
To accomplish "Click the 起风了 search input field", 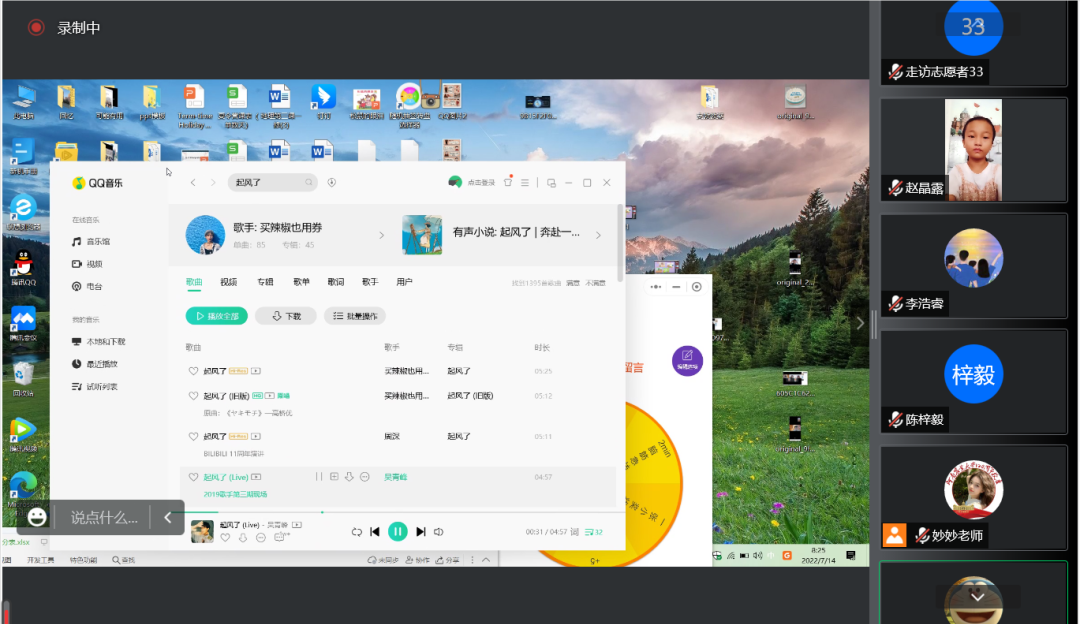I will pyautogui.click(x=272, y=182).
